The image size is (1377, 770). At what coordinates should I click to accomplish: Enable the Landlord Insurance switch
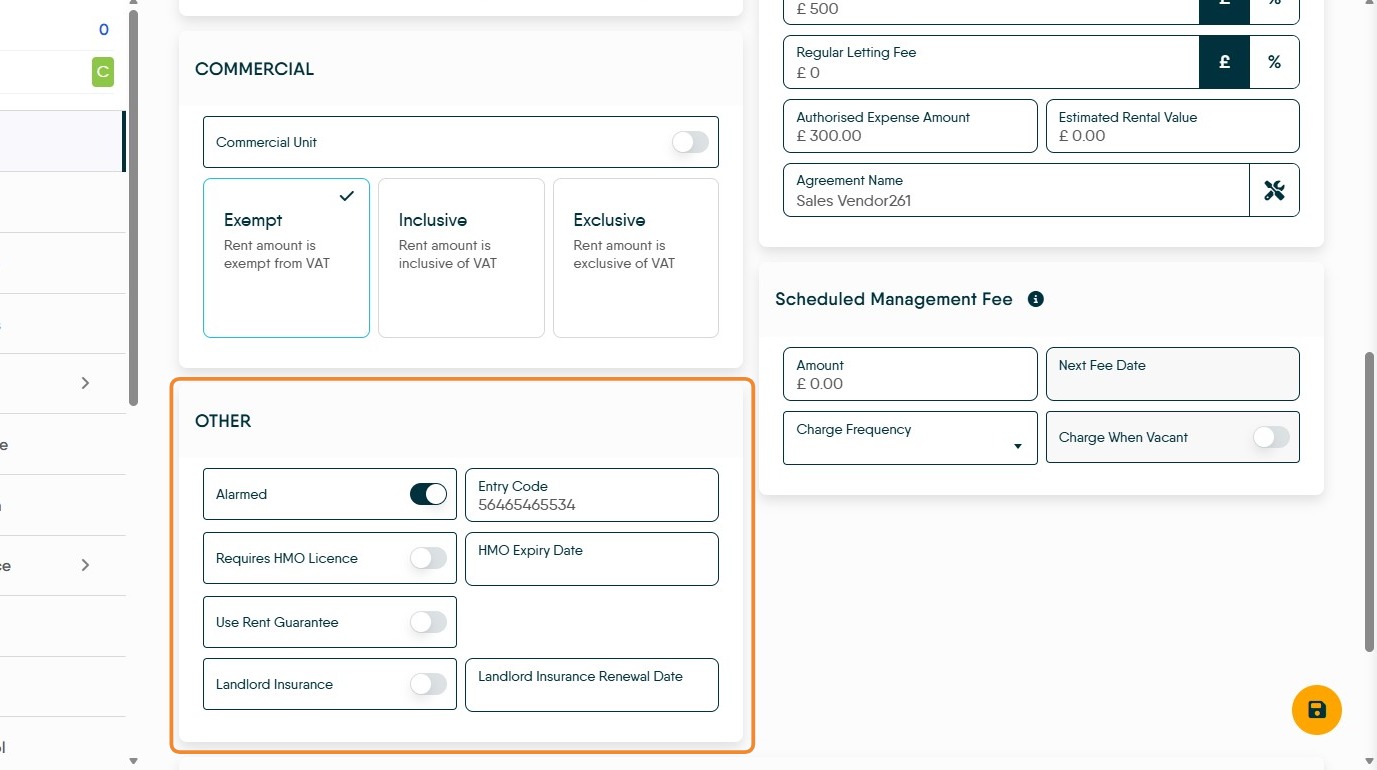tap(428, 684)
